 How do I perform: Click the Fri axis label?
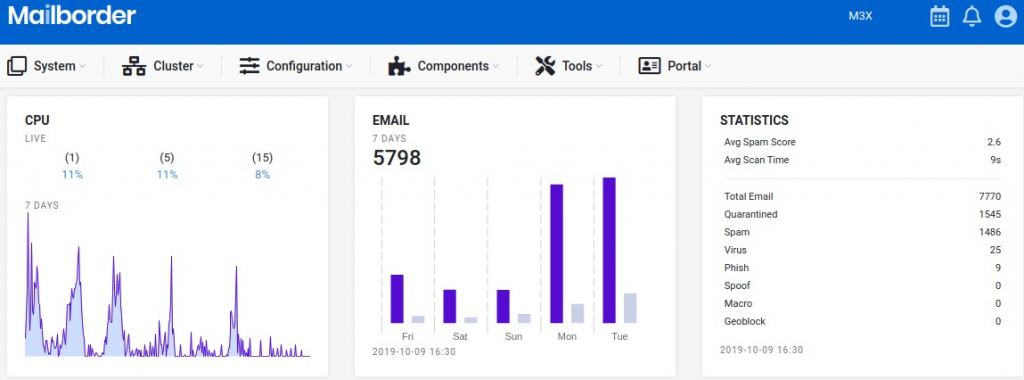pyautogui.click(x=408, y=336)
